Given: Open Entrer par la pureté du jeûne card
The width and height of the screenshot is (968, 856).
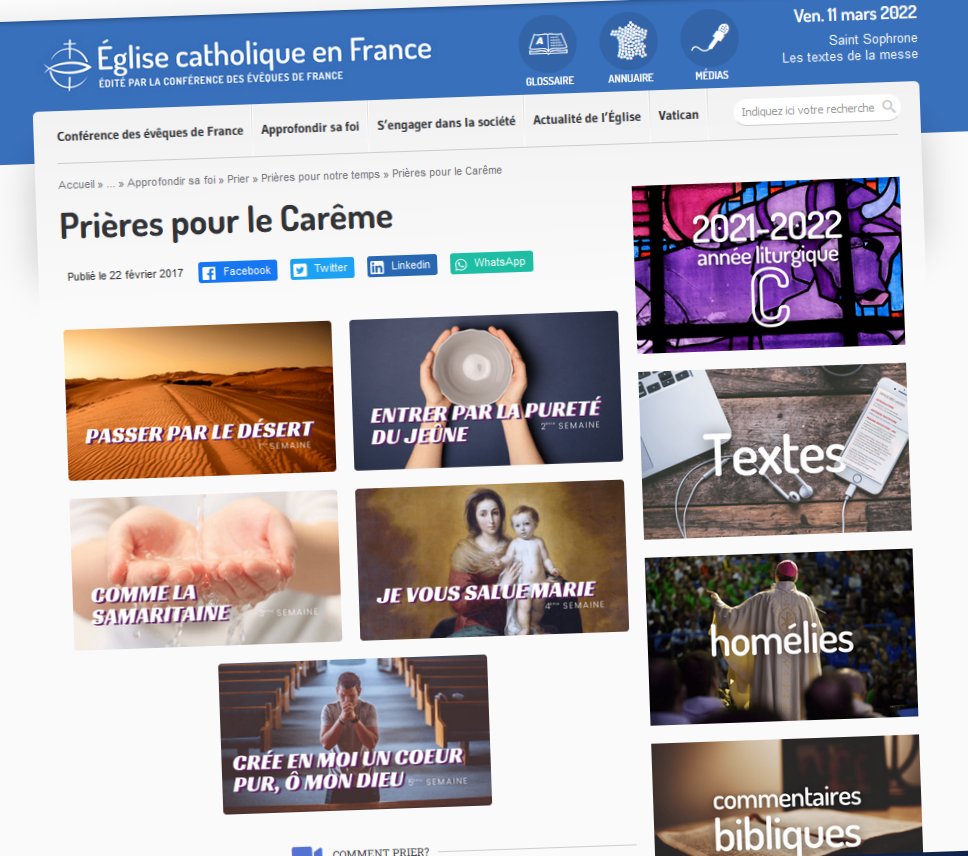Looking at the screenshot, I should [x=486, y=391].
